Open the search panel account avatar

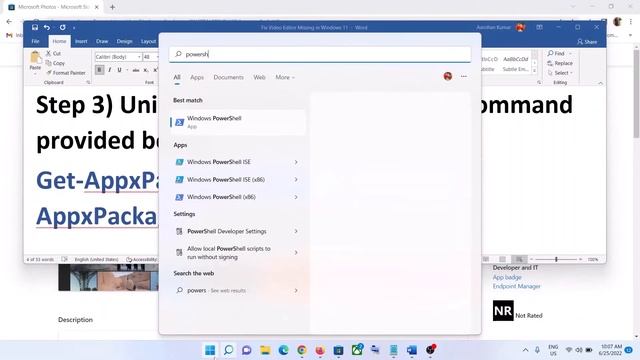pyautogui.click(x=448, y=76)
